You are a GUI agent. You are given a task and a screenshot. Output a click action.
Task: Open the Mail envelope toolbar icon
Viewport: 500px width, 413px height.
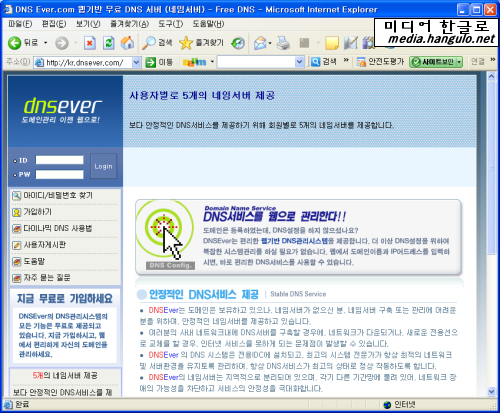tap(260, 43)
